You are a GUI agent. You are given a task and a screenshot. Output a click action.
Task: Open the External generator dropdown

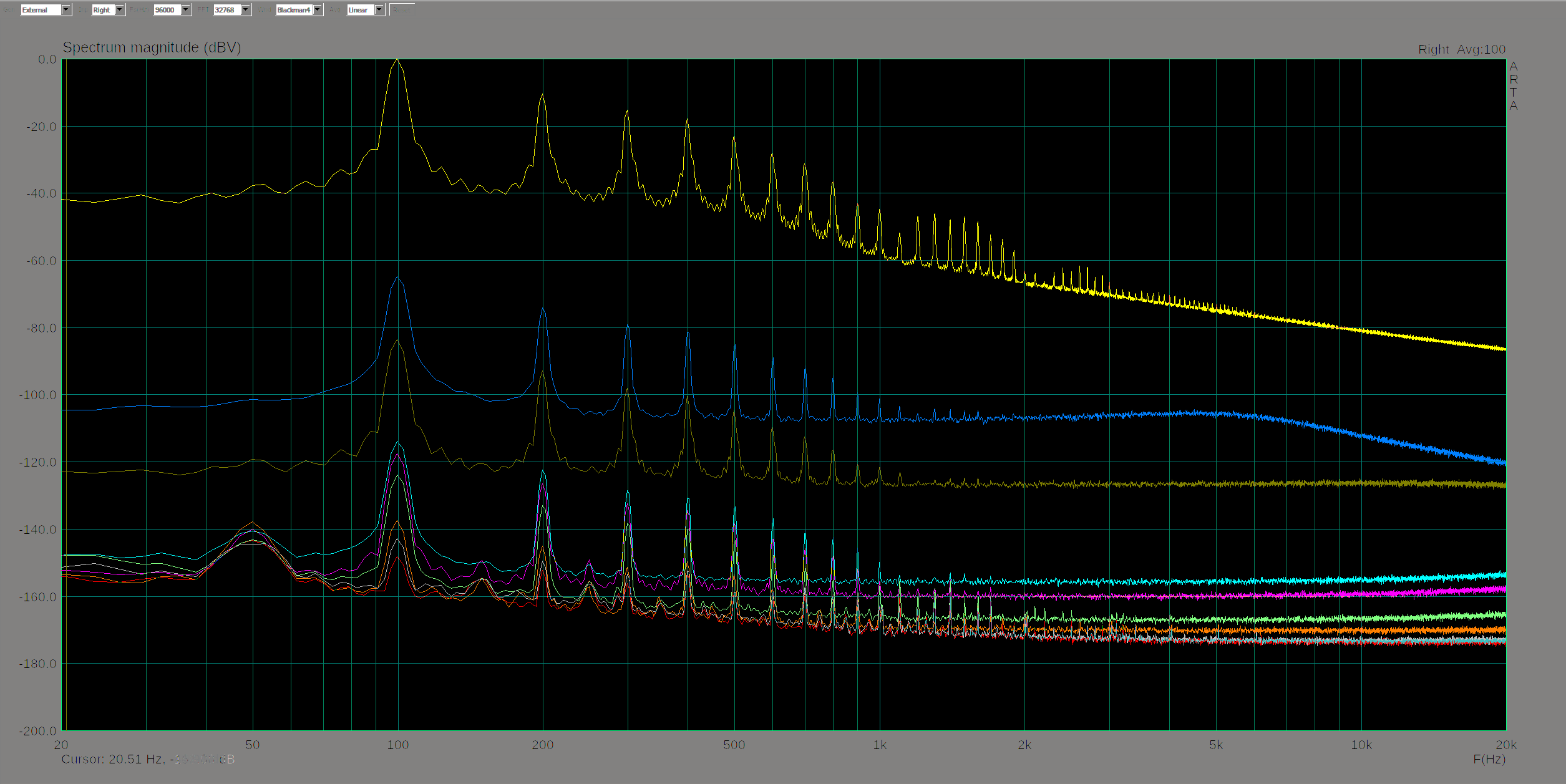(46, 10)
